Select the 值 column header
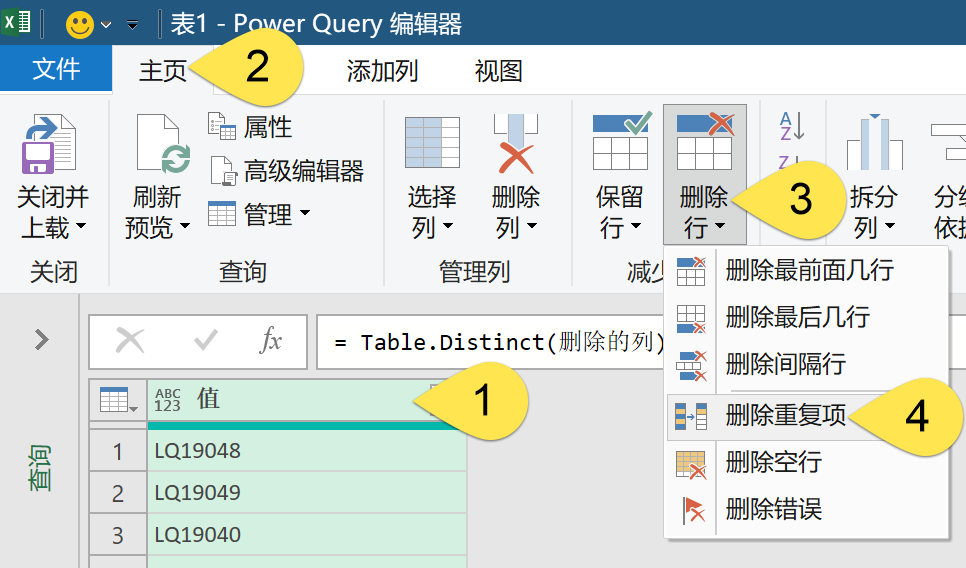Viewport: 966px width, 568px height. (x=306, y=400)
